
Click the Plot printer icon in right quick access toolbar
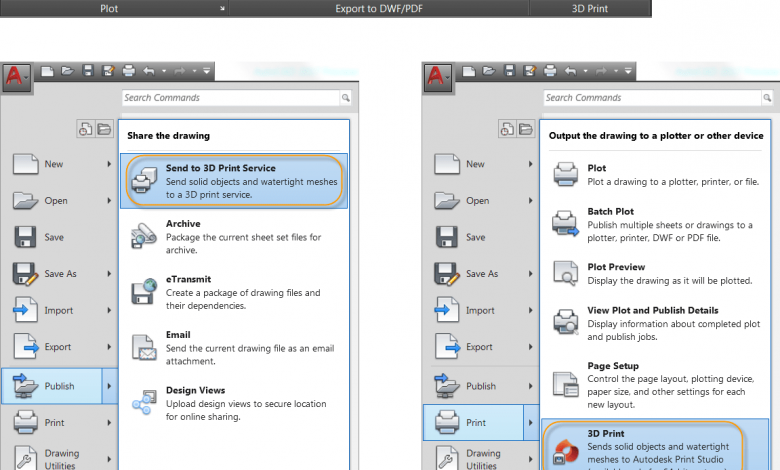[550, 71]
